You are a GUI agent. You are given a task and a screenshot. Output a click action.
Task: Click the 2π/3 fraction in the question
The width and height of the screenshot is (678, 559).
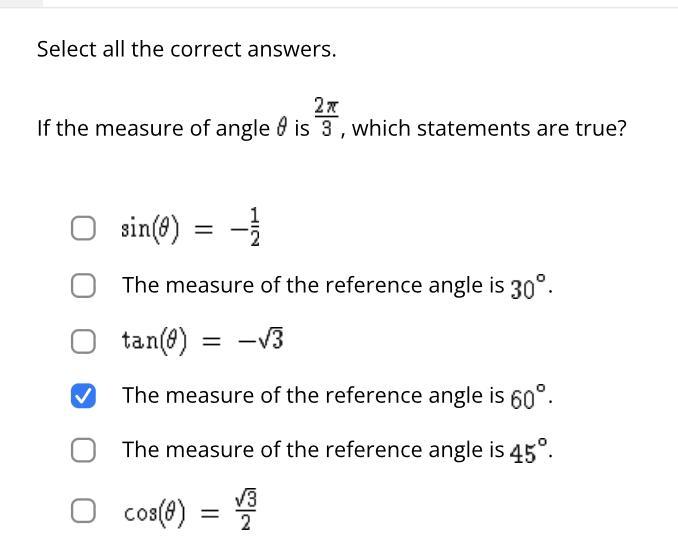click(x=326, y=118)
